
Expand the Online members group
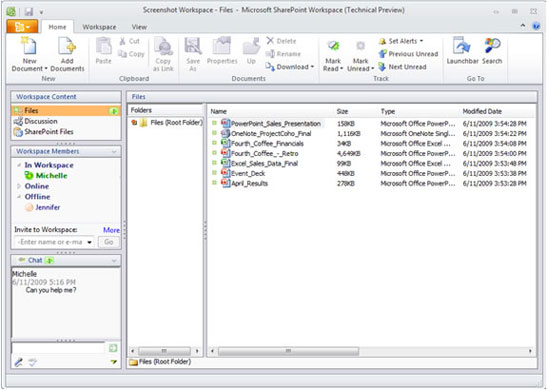[x=19, y=186]
